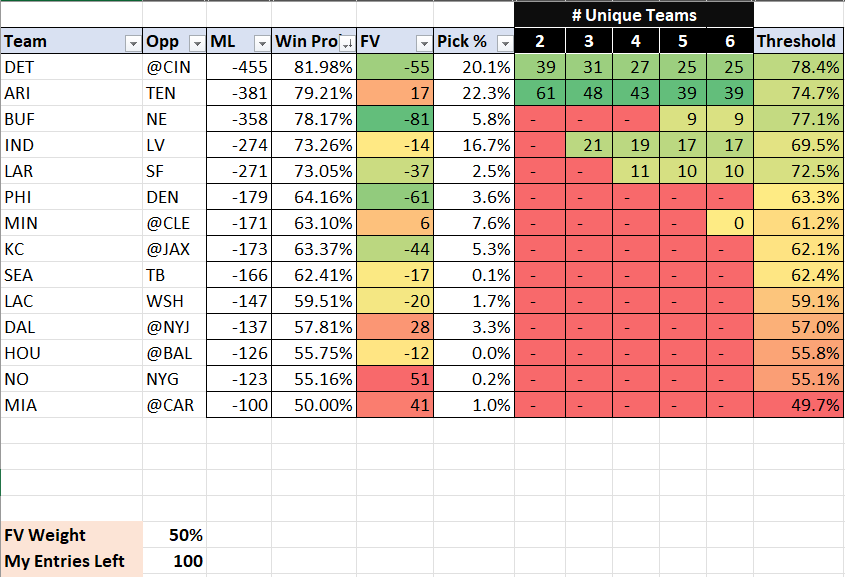Click the FV Weight 50% input cell
This screenshot has width=845, height=577.
(x=175, y=535)
